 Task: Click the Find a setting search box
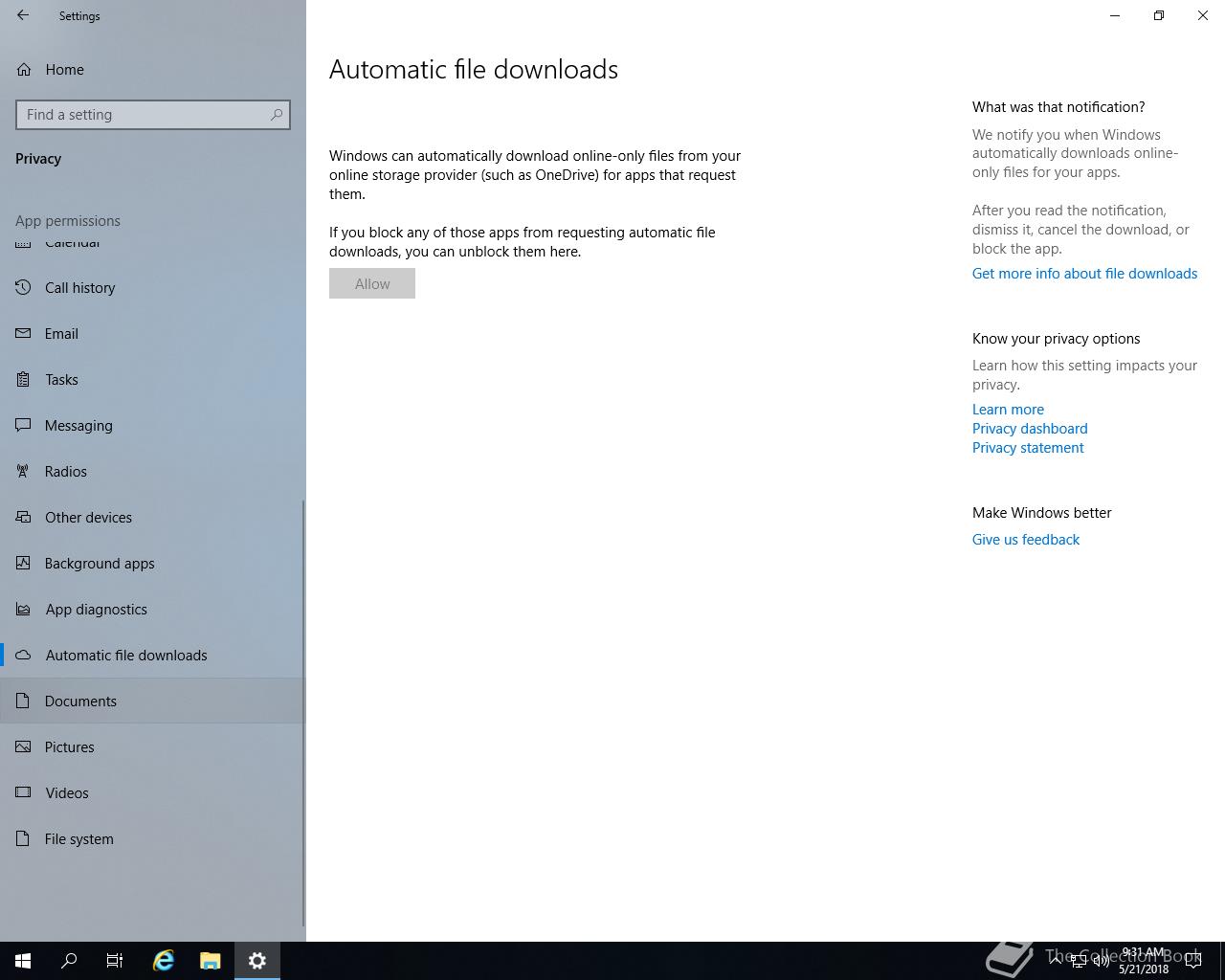click(153, 115)
